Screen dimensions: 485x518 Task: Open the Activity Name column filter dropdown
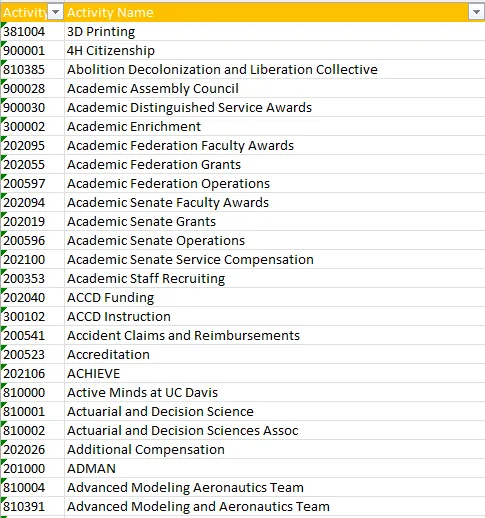tap(476, 13)
